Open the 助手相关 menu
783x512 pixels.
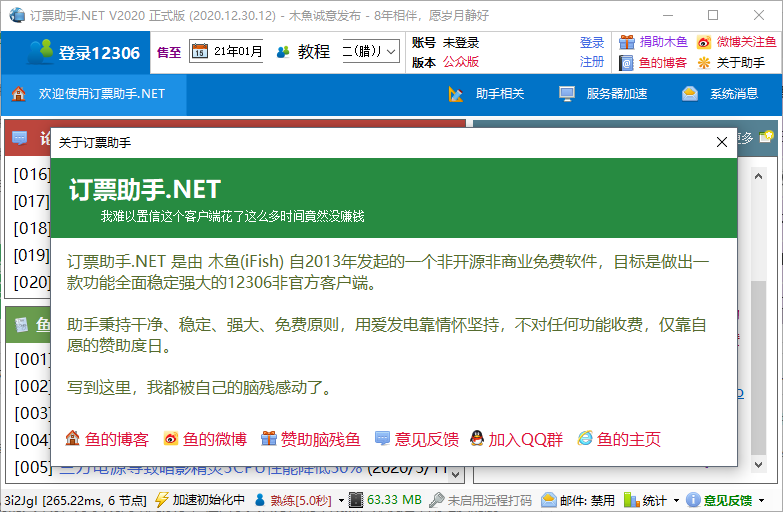tap(487, 94)
